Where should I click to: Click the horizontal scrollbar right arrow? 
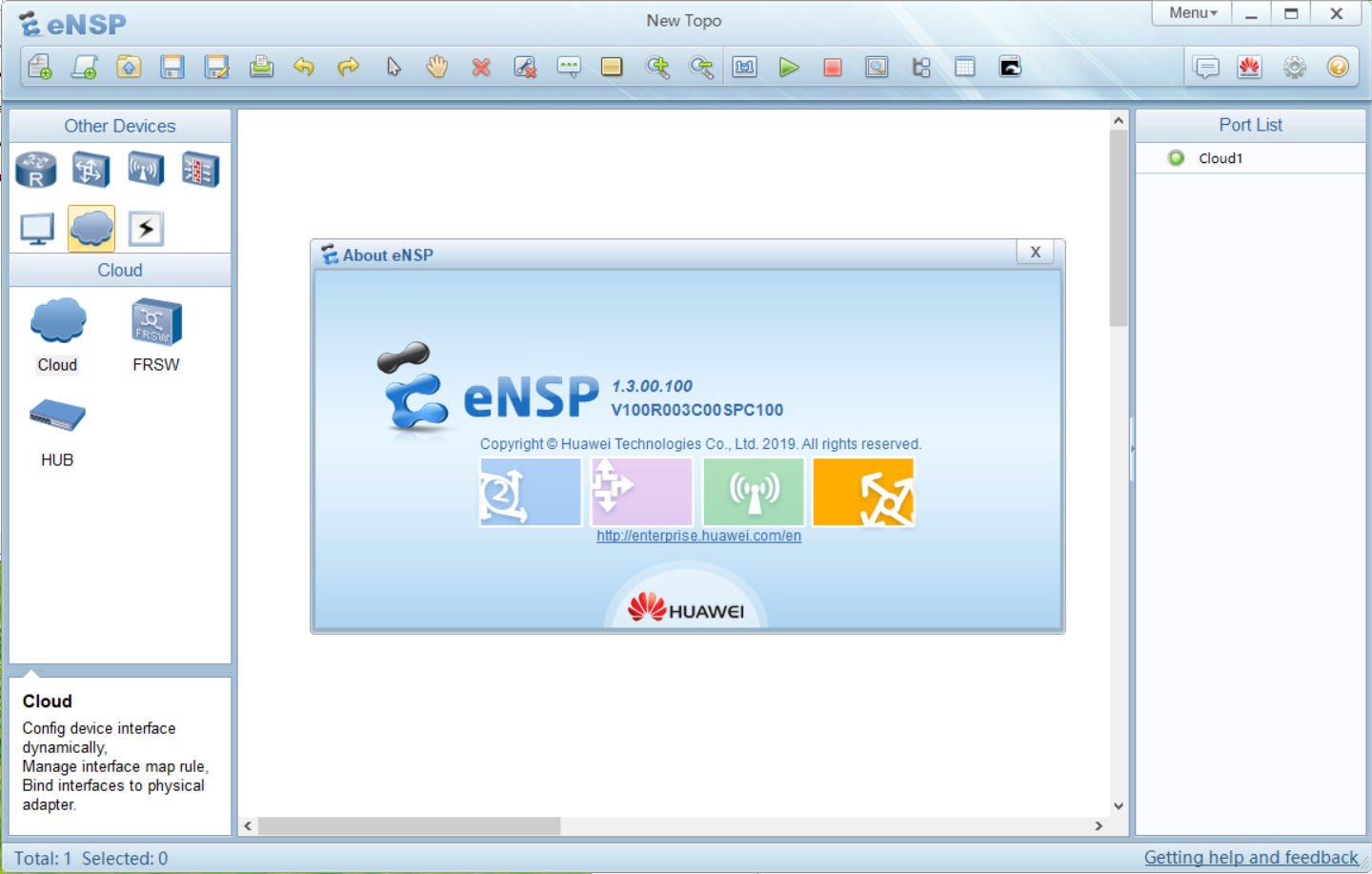point(1099,826)
